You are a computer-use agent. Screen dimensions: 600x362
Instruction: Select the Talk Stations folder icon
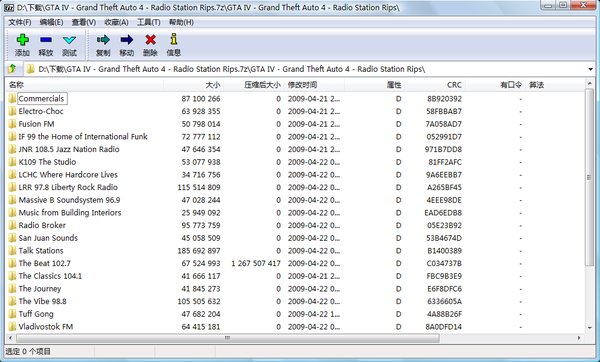click(12, 251)
